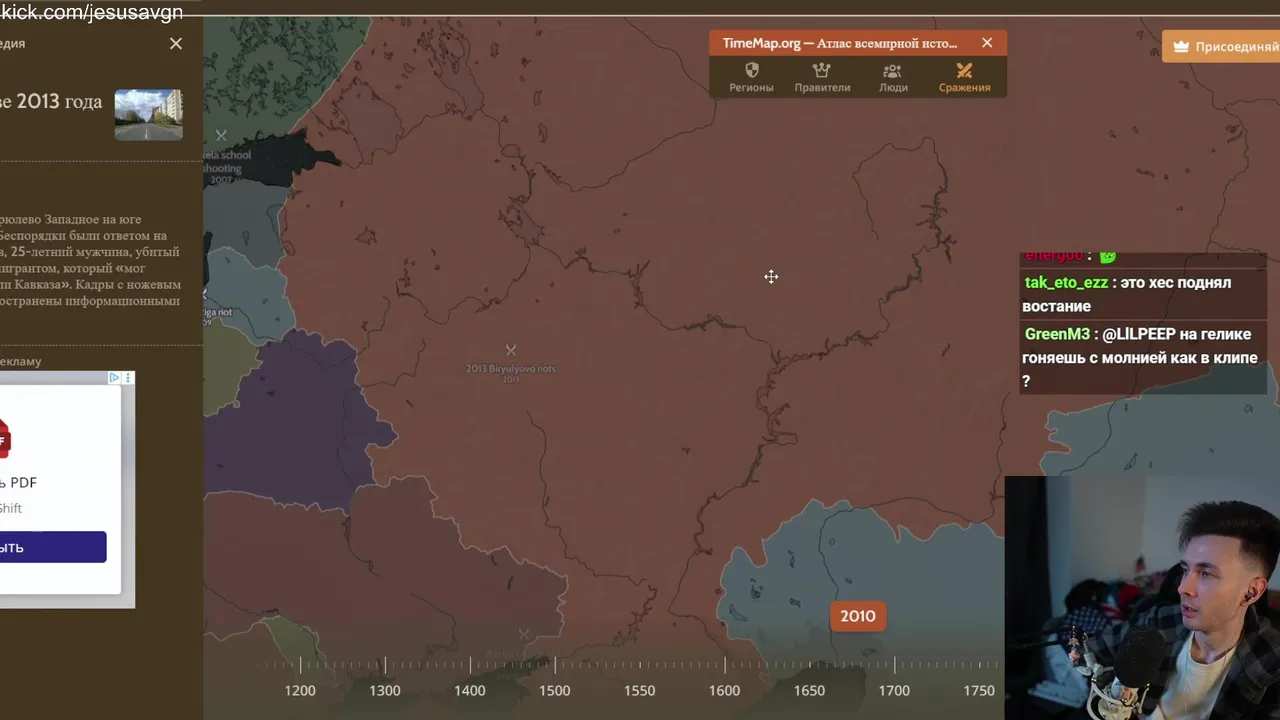The width and height of the screenshot is (1280, 720).
Task: Click the orange Присоединиться button
Action: [x=1221, y=46]
